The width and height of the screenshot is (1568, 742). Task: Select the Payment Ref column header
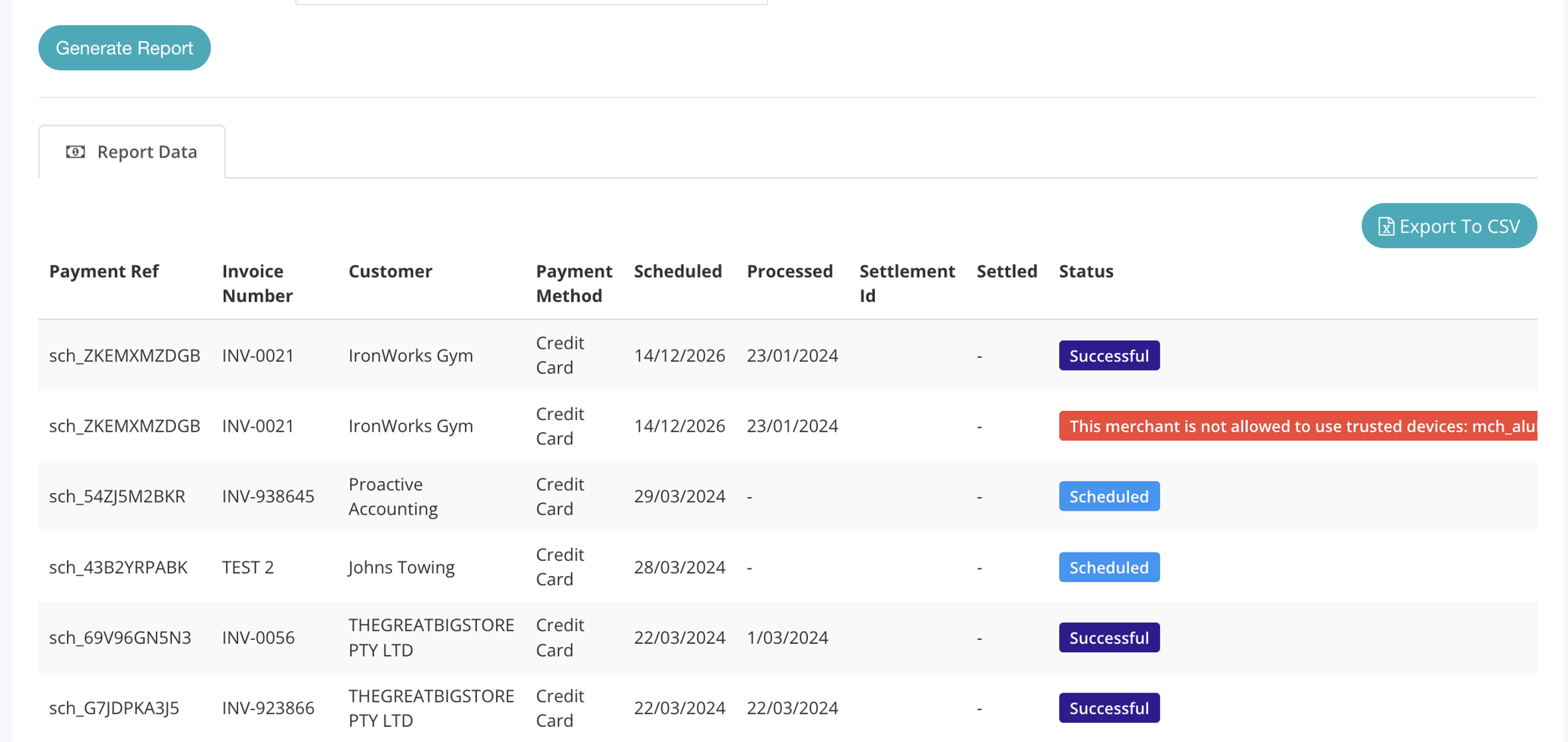click(x=104, y=271)
